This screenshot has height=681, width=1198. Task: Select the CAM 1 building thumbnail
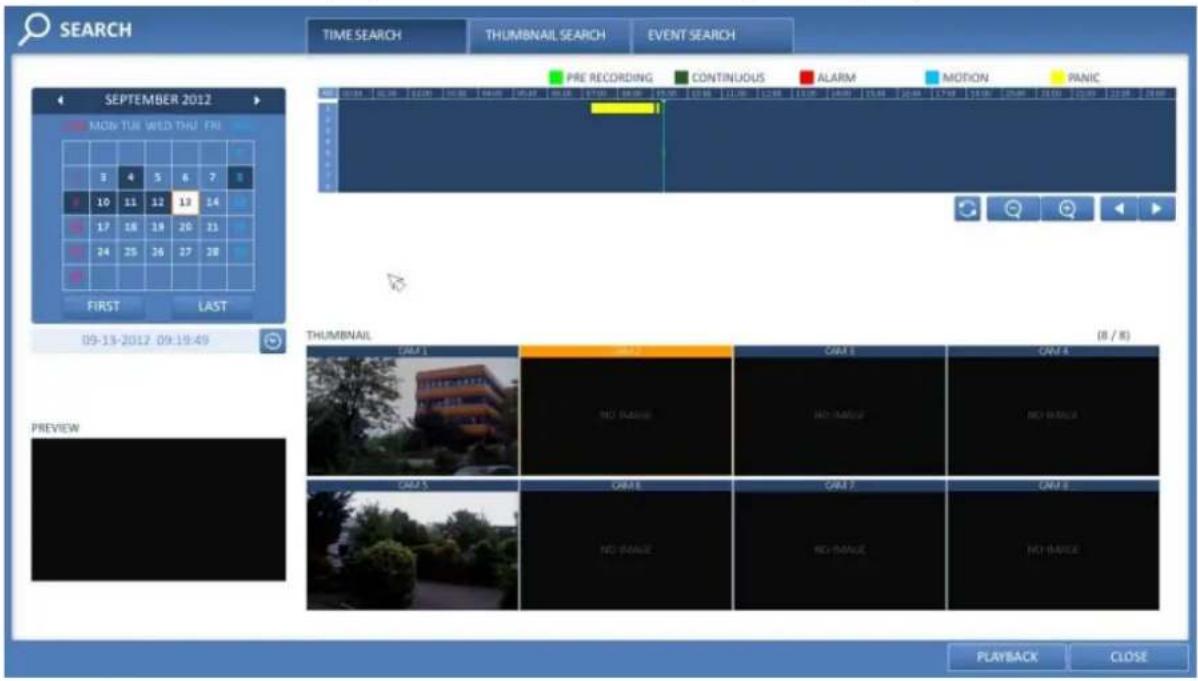(x=413, y=410)
